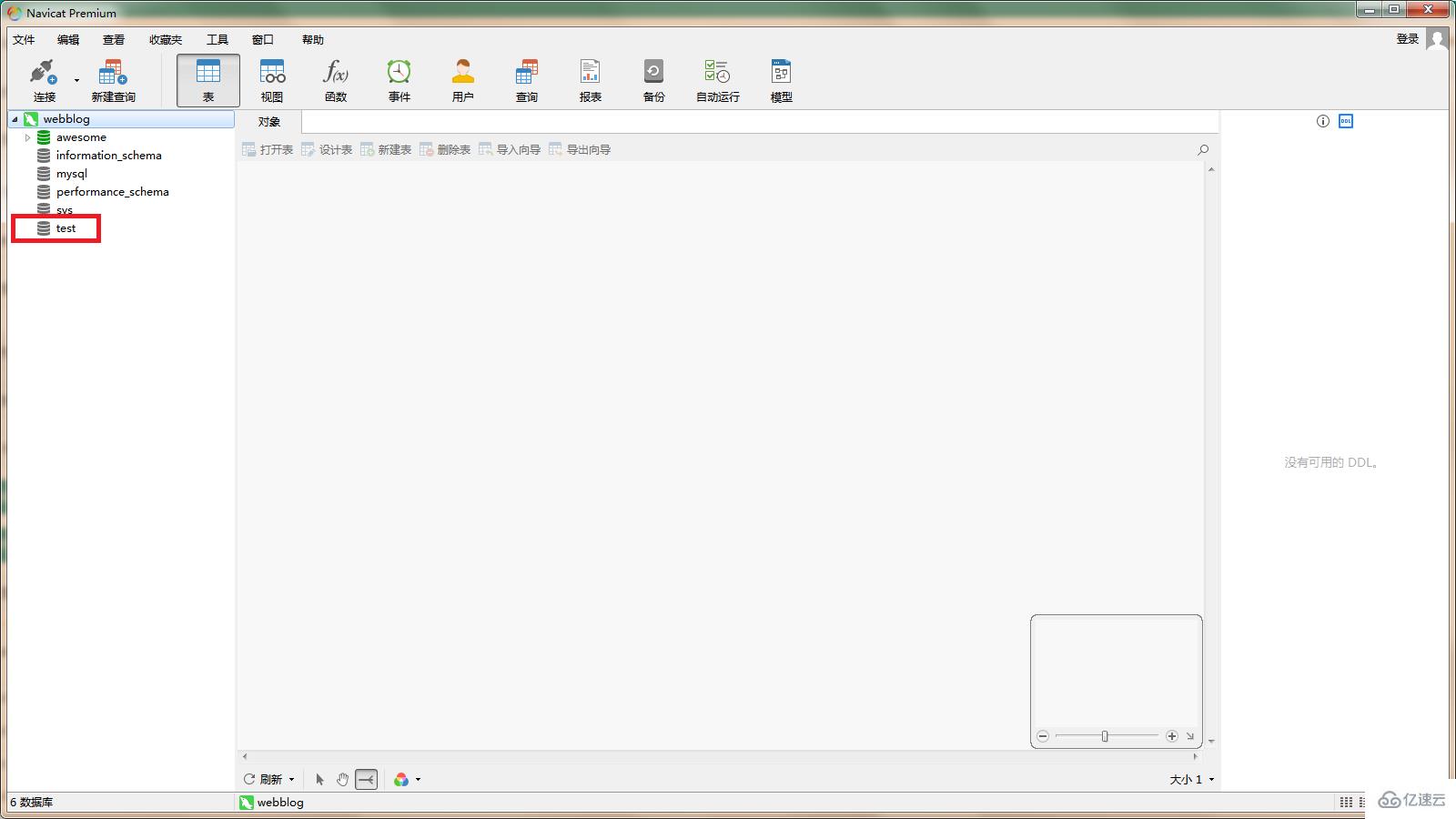Click the 设计表 design table button
The image size is (1456, 819).
[x=327, y=149]
